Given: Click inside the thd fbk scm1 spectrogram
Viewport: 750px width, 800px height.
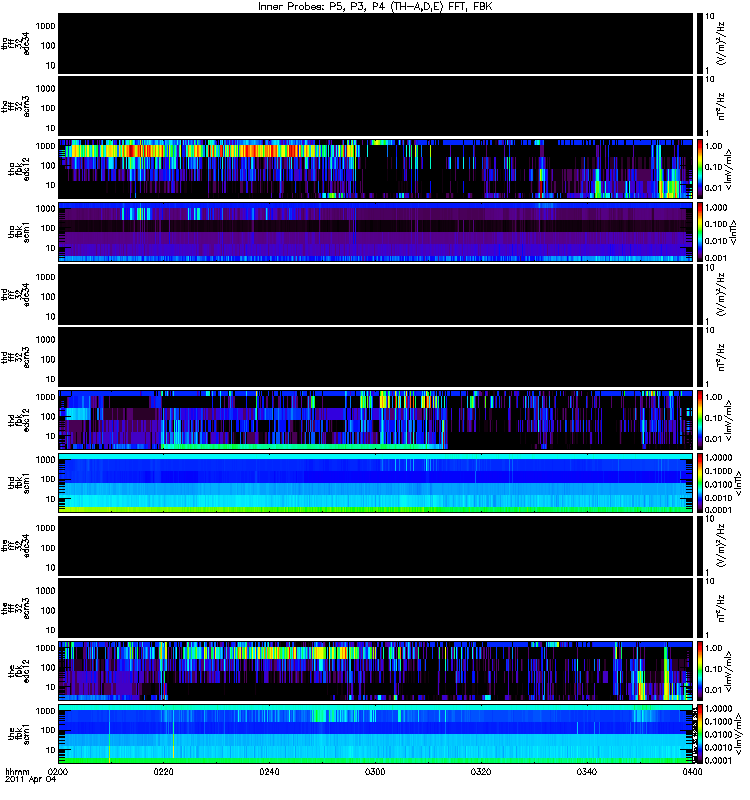Looking at the screenshot, I should 376,483.
